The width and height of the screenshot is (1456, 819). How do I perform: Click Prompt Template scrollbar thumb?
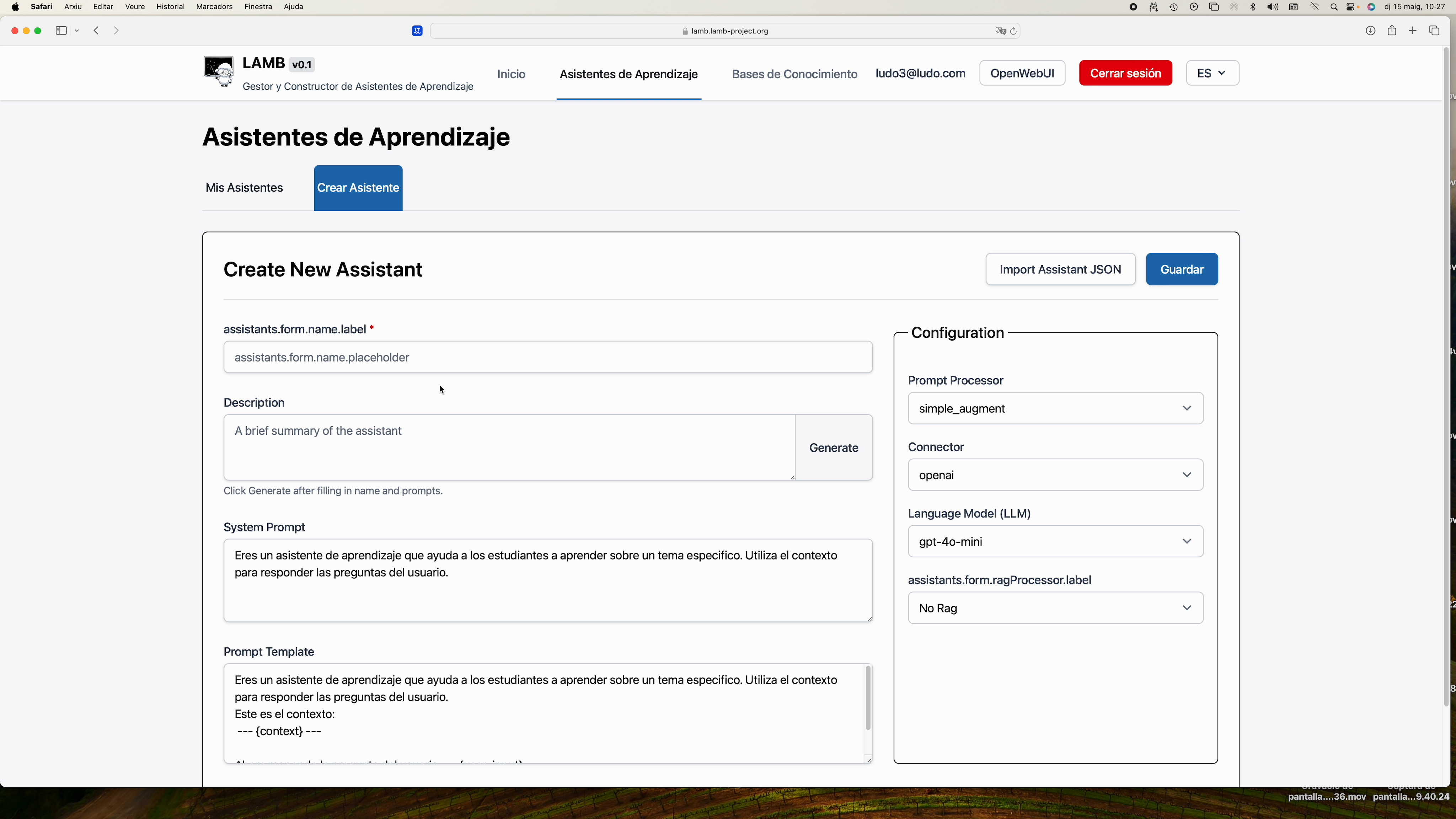(868, 698)
